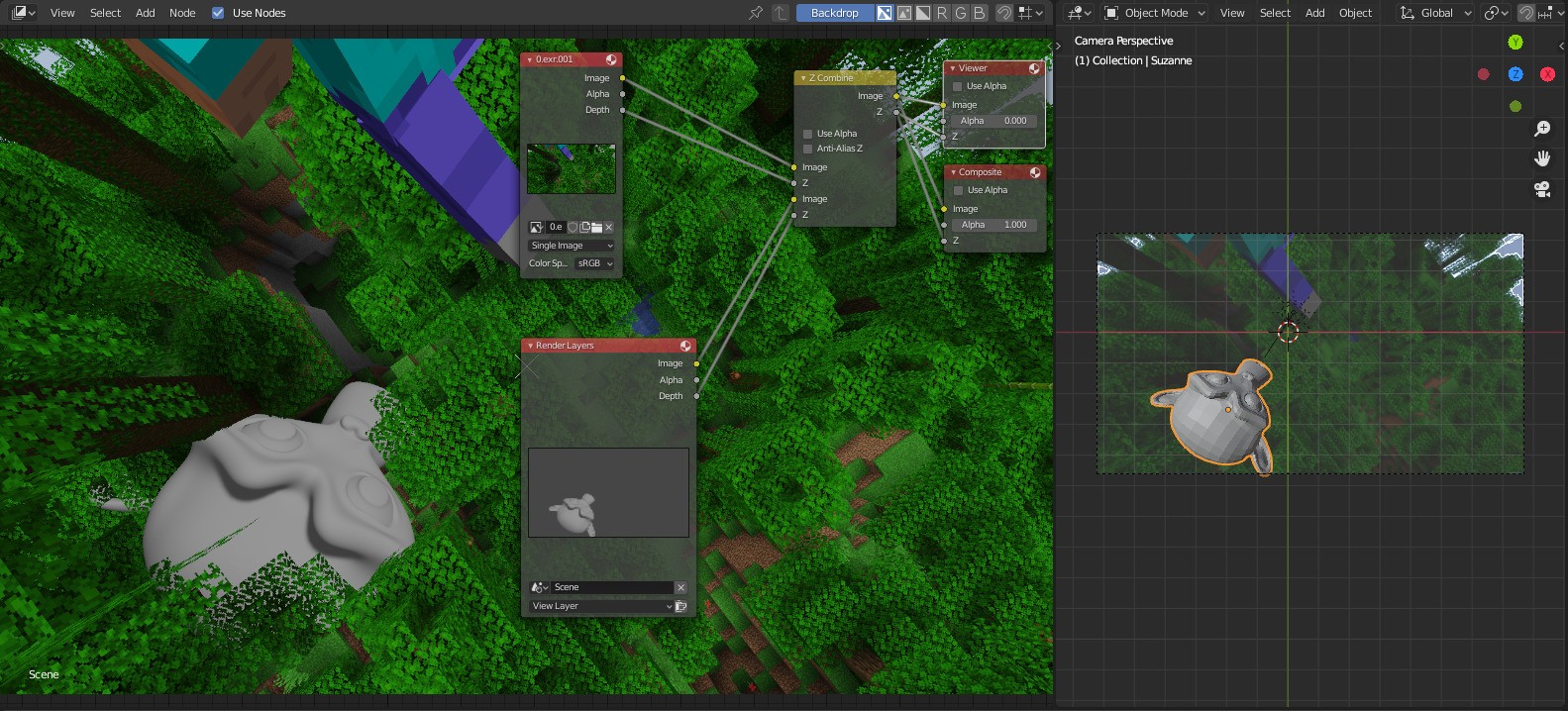Viewport: 1568px width, 711px height.
Task: Select the Color and Alpha backdrop channel icon
Action: [885, 13]
